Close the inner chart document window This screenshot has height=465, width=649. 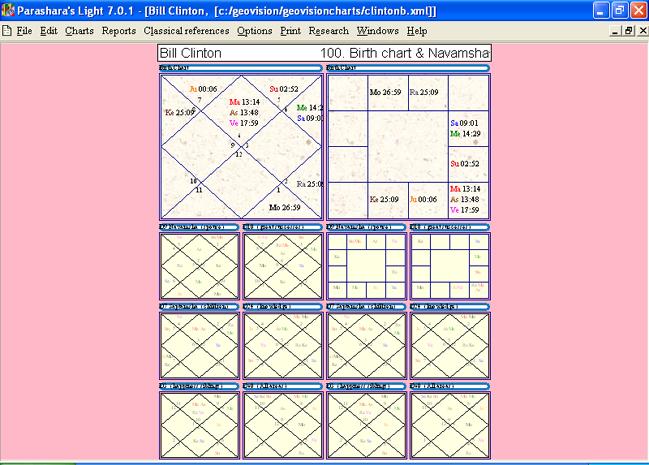point(643,31)
